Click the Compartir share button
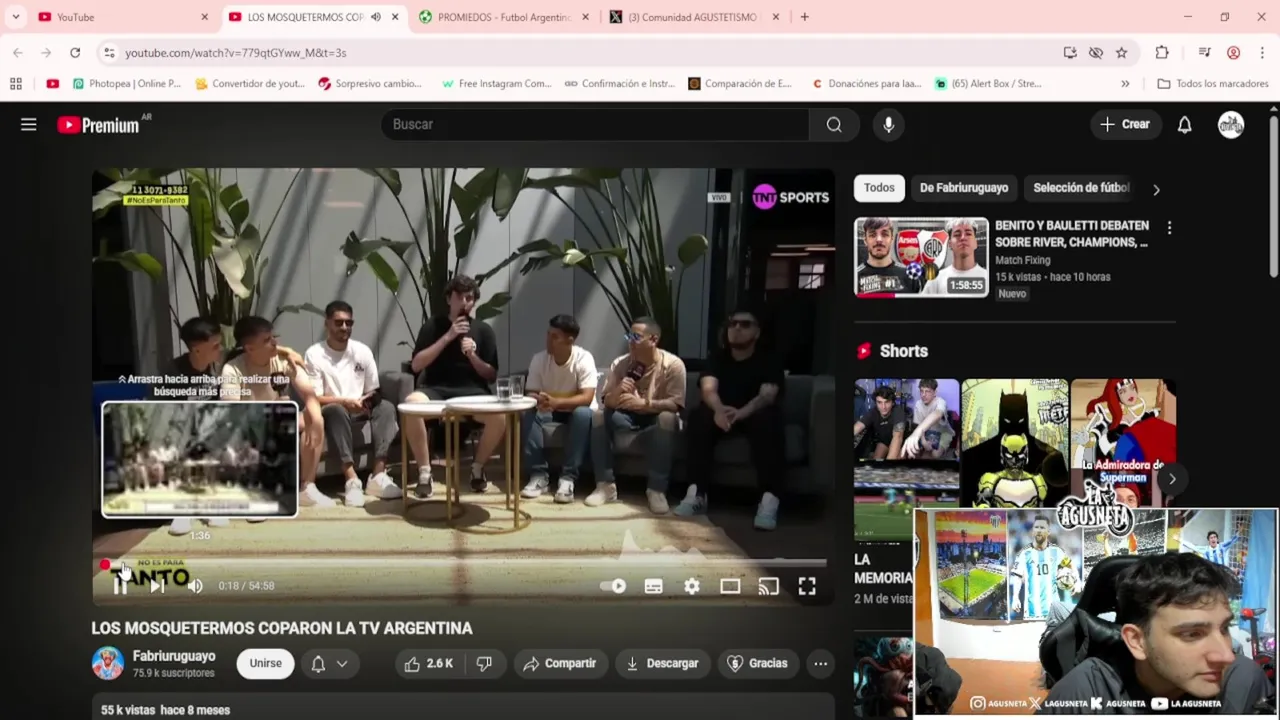The width and height of the screenshot is (1280, 720). [x=559, y=663]
